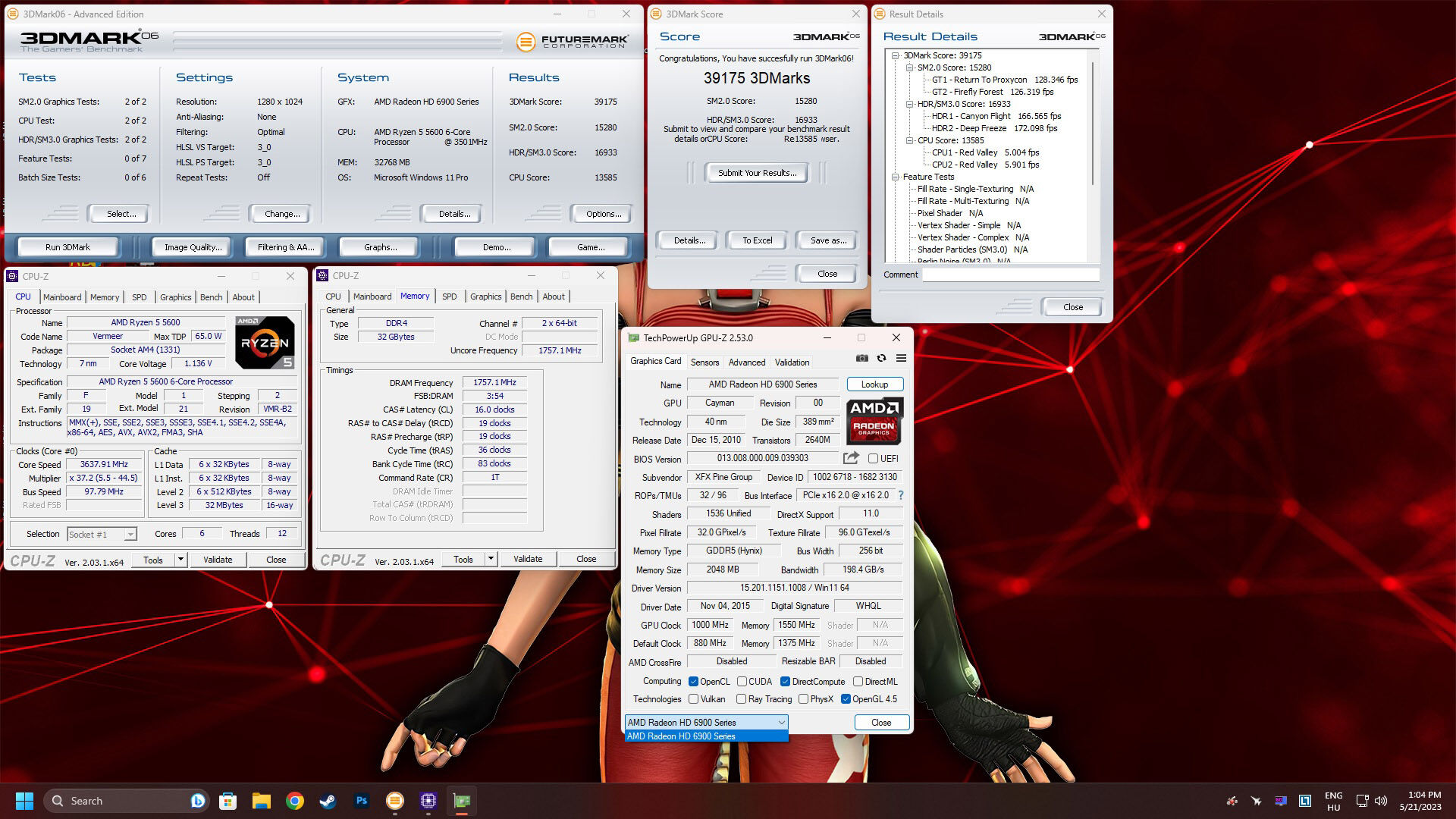Click the blue L tray icon
This screenshot has width=1456, height=819.
coord(1305,801)
